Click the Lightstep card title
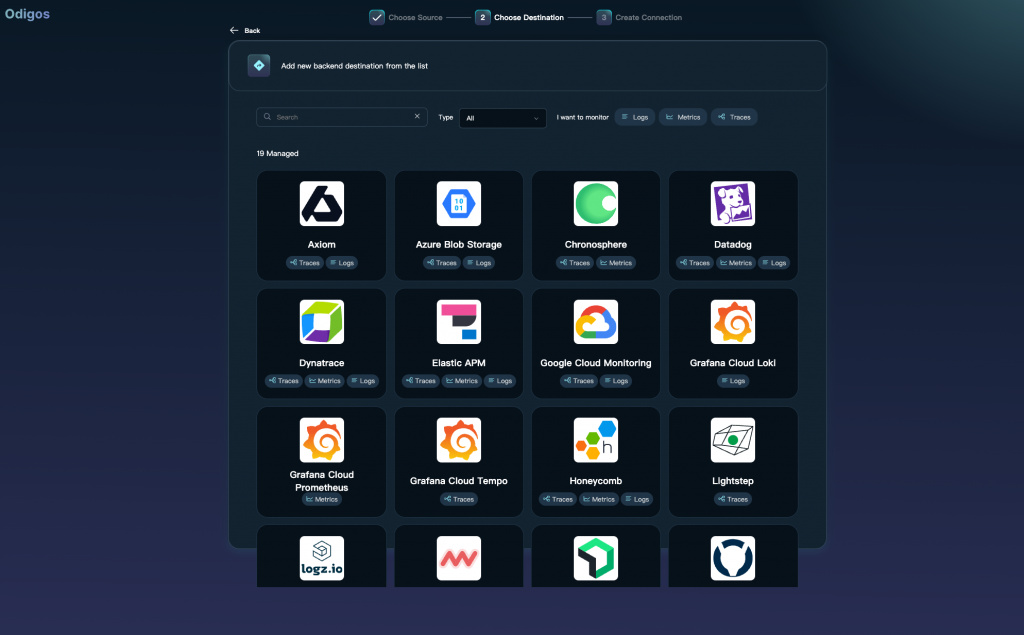Viewport: 1024px width, 635px height. click(x=733, y=481)
